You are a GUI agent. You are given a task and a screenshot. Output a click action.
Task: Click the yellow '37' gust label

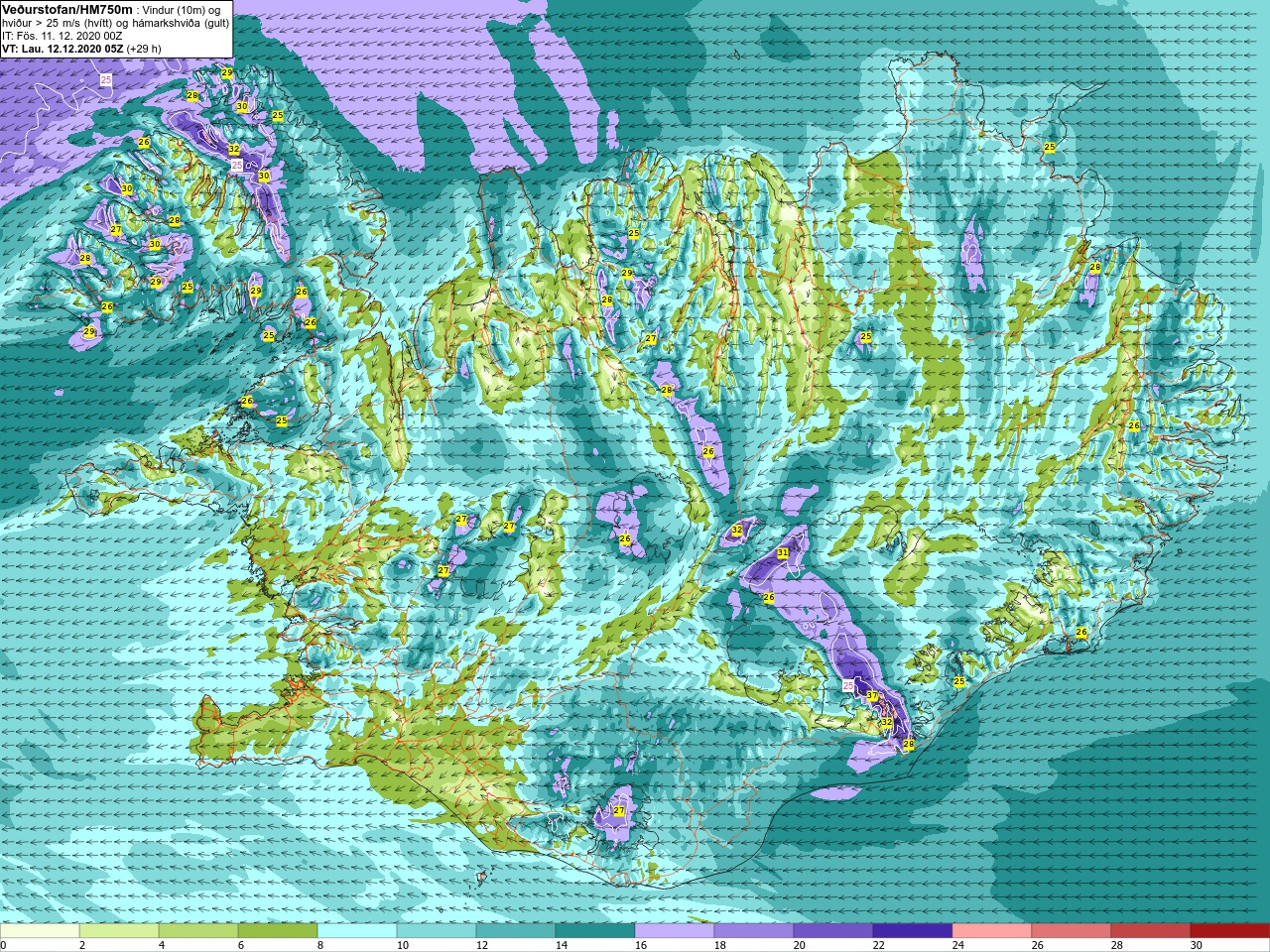pyautogui.click(x=872, y=696)
